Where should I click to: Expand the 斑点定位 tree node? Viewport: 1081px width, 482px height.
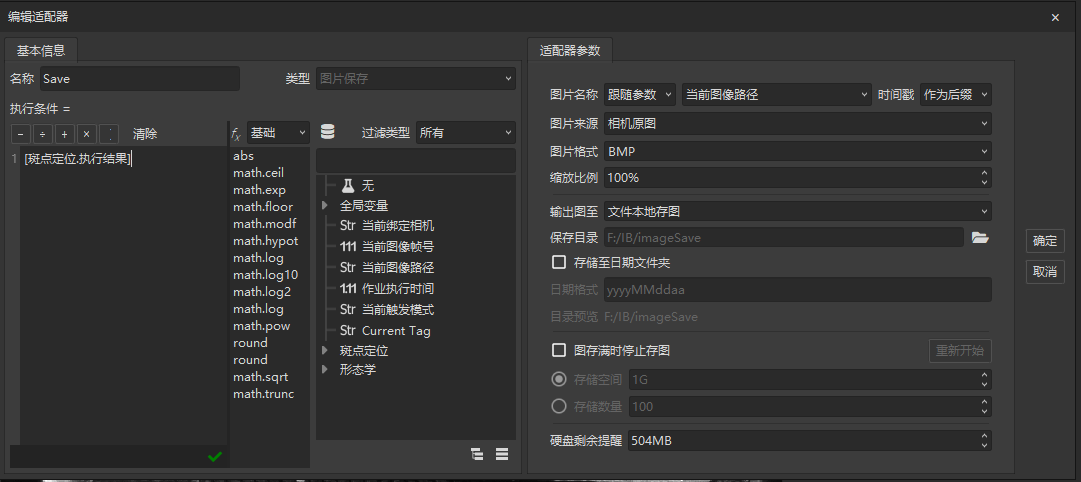(325, 351)
